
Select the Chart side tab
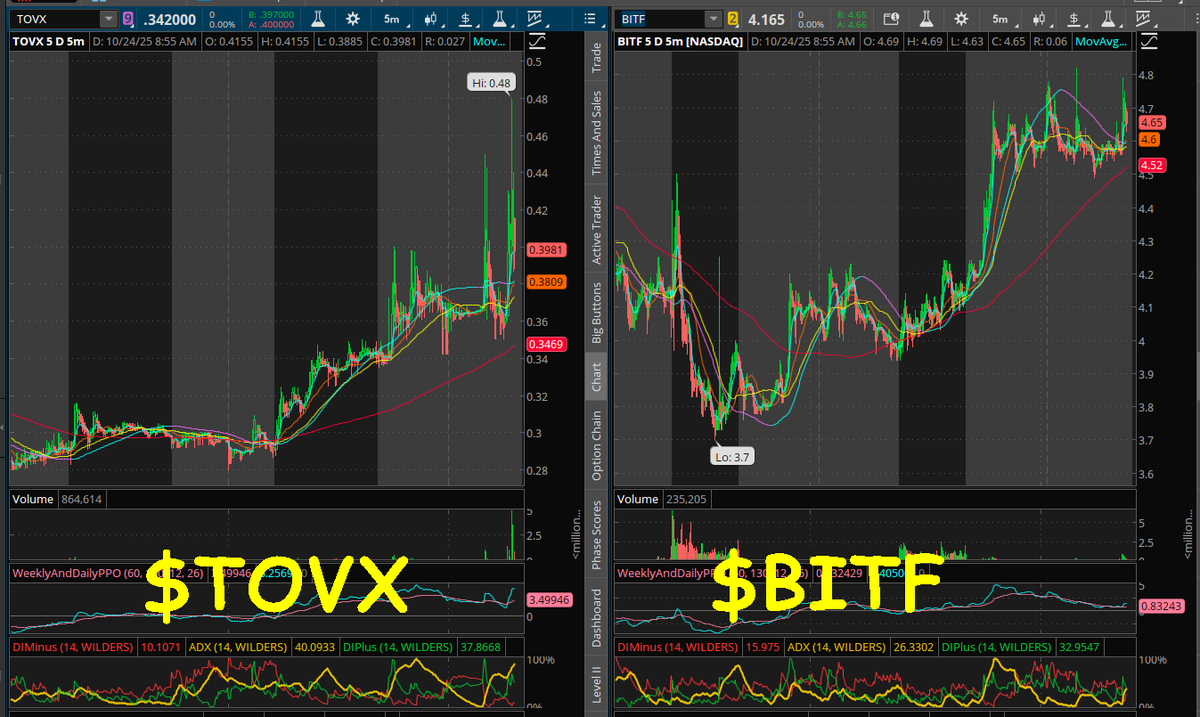[x=597, y=377]
